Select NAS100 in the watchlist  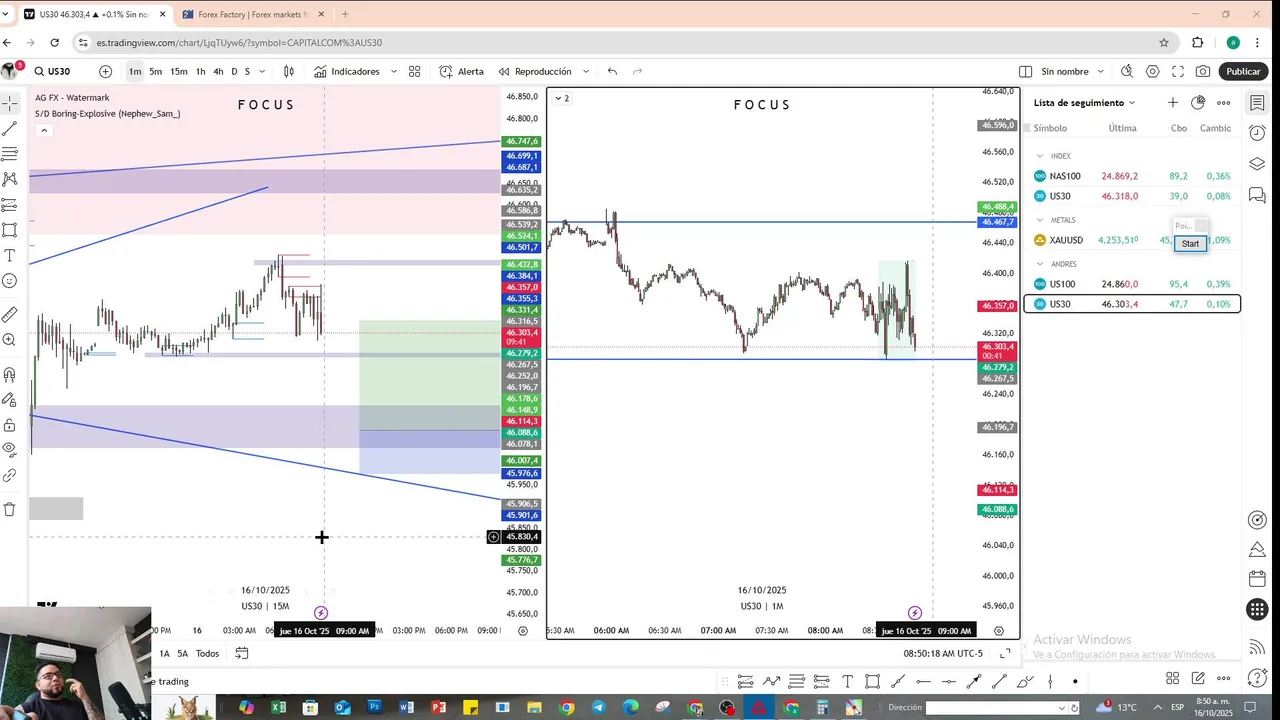pyautogui.click(x=1132, y=176)
